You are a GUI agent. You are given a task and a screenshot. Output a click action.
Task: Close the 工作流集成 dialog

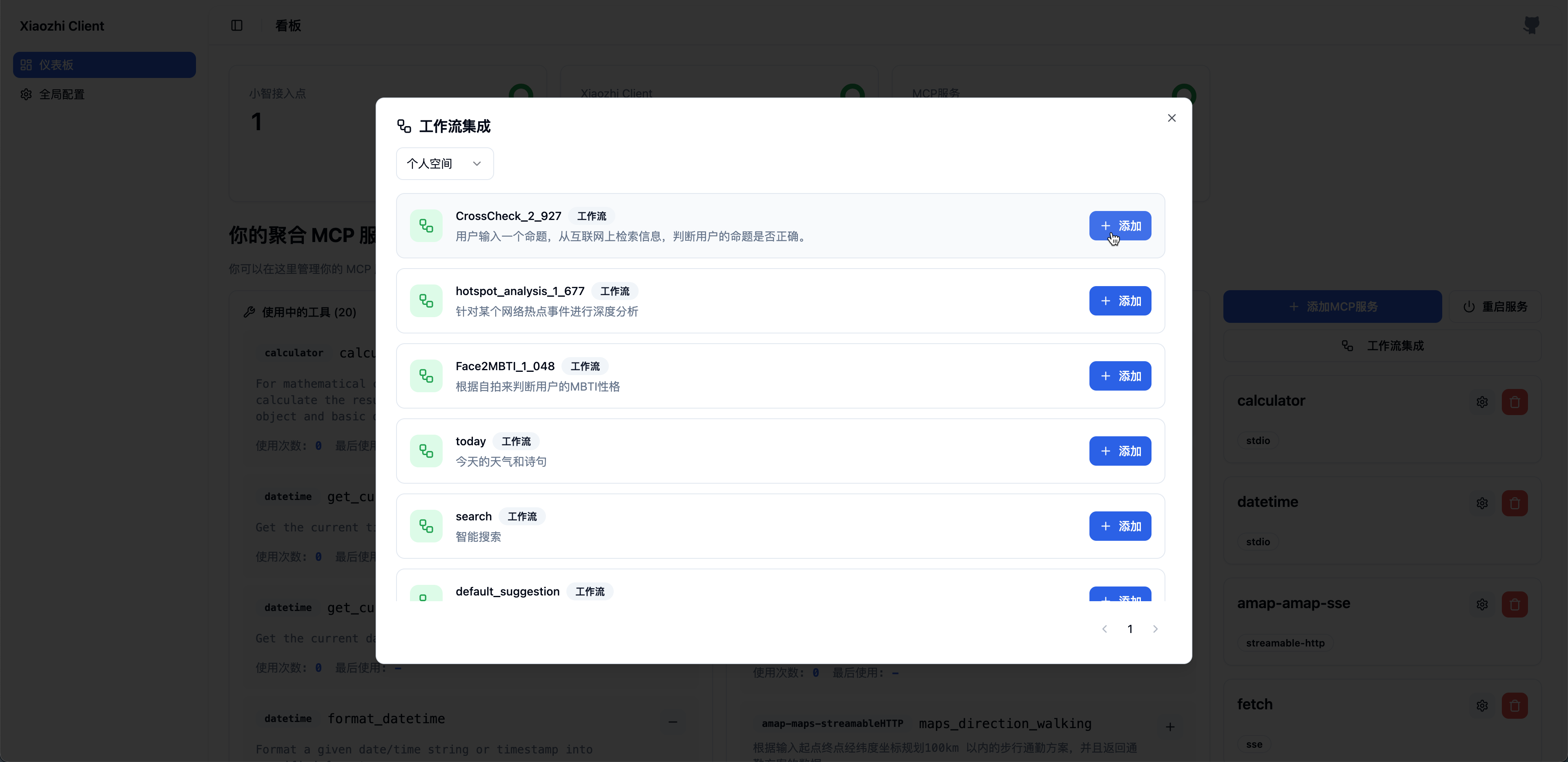(1171, 118)
